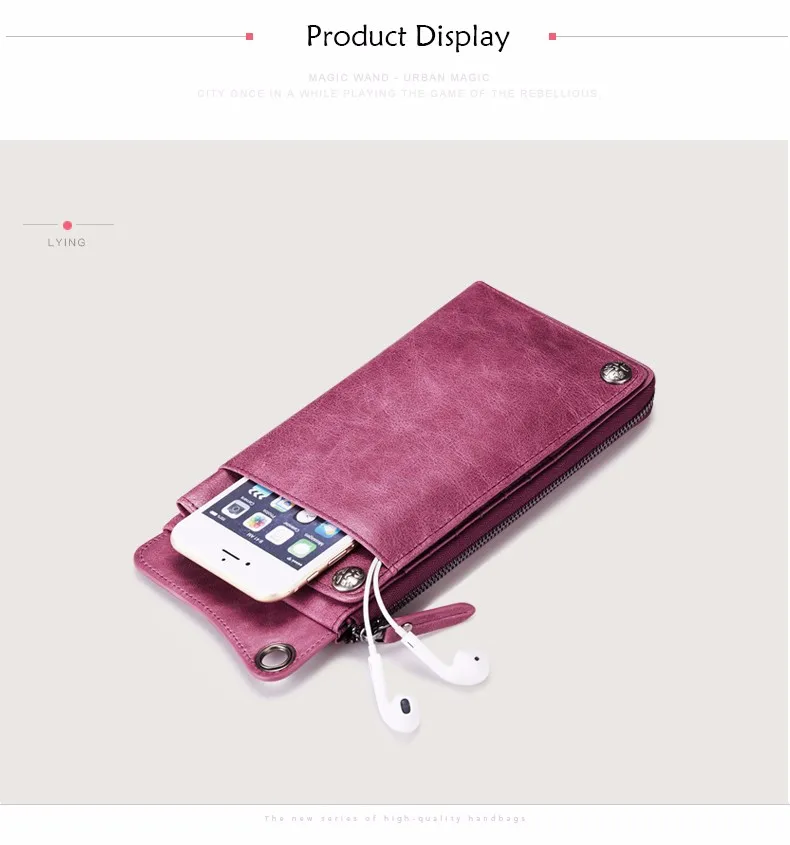Click the upper silver snap button on the wallet
This screenshot has height=845, width=790.
pyautogui.click(x=616, y=372)
